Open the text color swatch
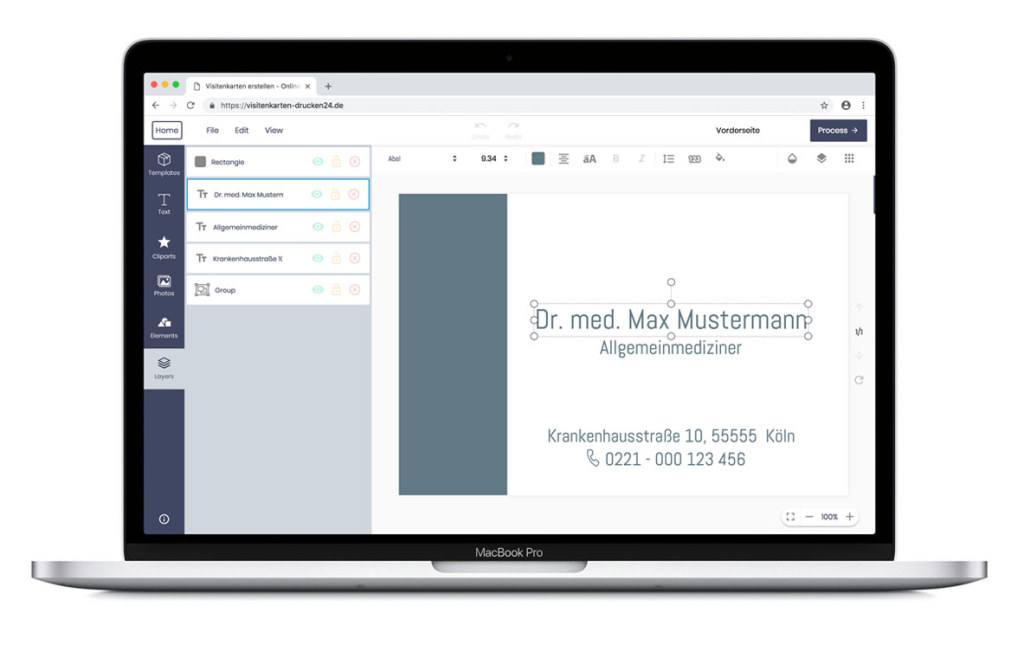Viewport: 1024px width, 664px height. tap(537, 158)
